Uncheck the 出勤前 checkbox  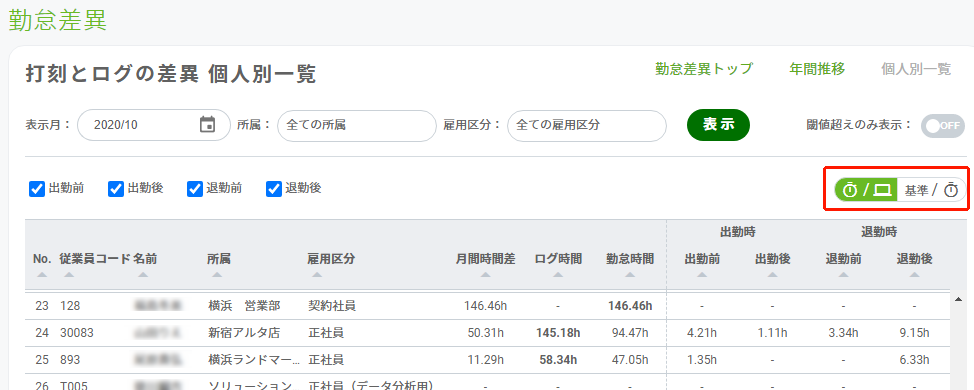tap(37, 189)
